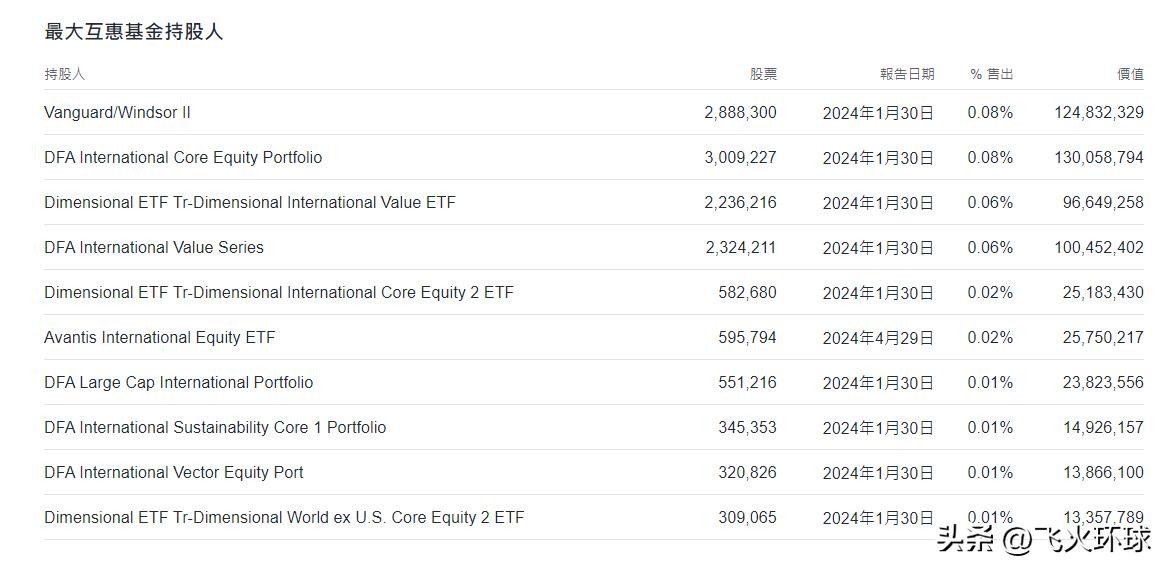
Task: Sort by the 價值 column header
Action: pyautogui.click(x=1130, y=74)
